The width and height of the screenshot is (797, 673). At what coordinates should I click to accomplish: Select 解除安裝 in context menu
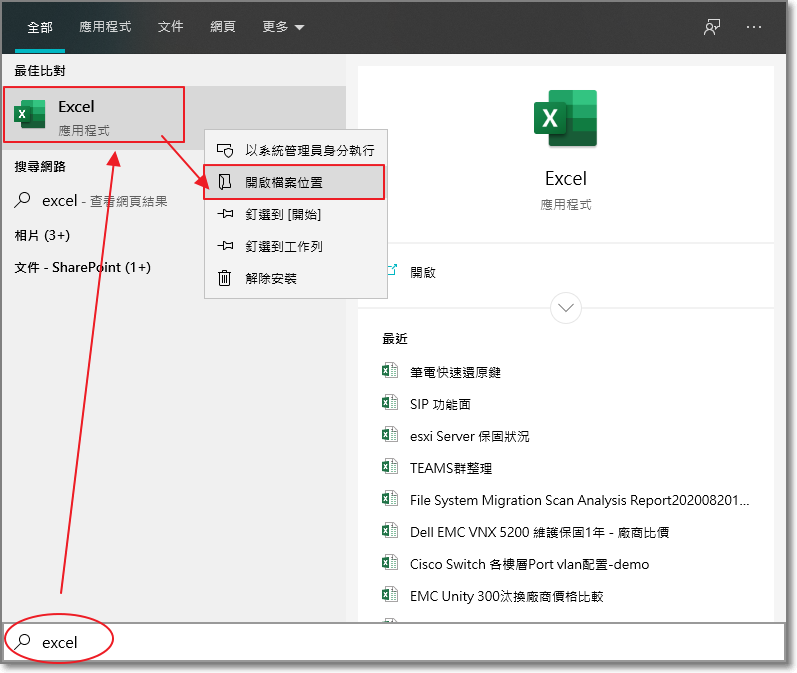(x=296, y=278)
